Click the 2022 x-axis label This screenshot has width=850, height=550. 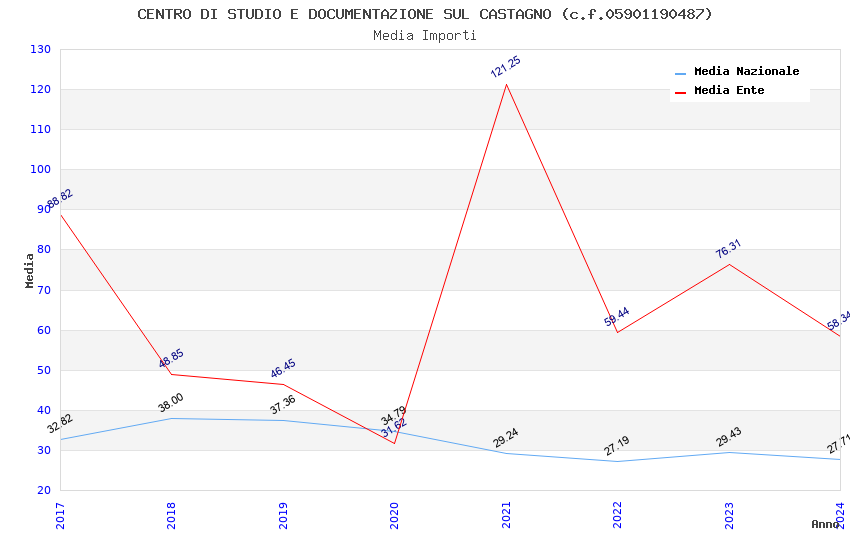point(617,516)
